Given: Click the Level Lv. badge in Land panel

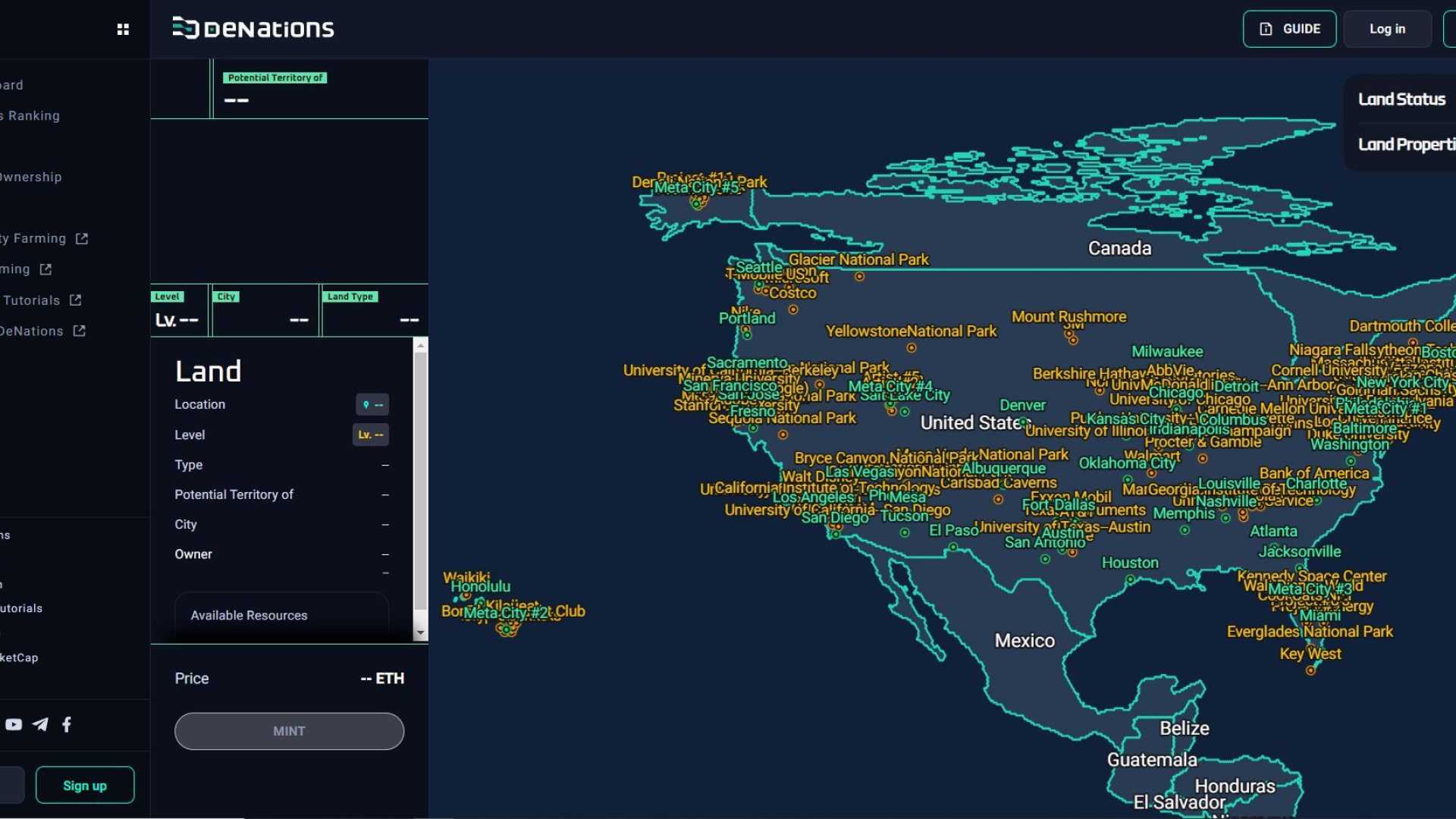Looking at the screenshot, I should click(x=371, y=435).
